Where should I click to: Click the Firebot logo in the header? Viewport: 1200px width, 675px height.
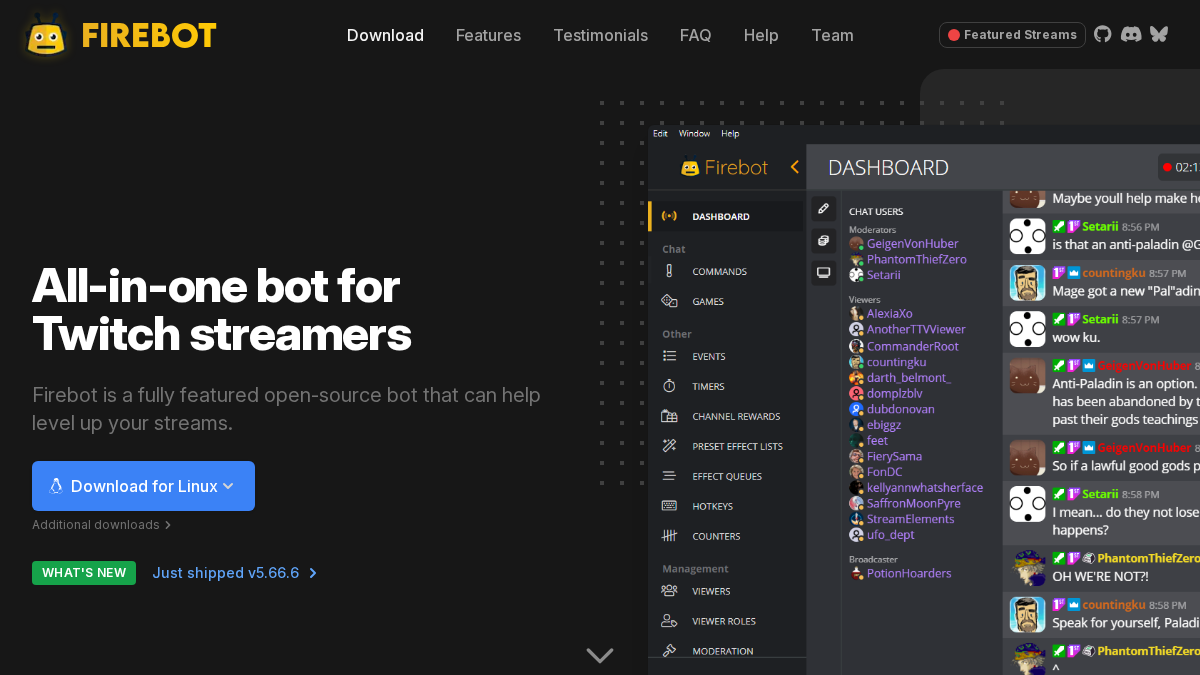46,36
